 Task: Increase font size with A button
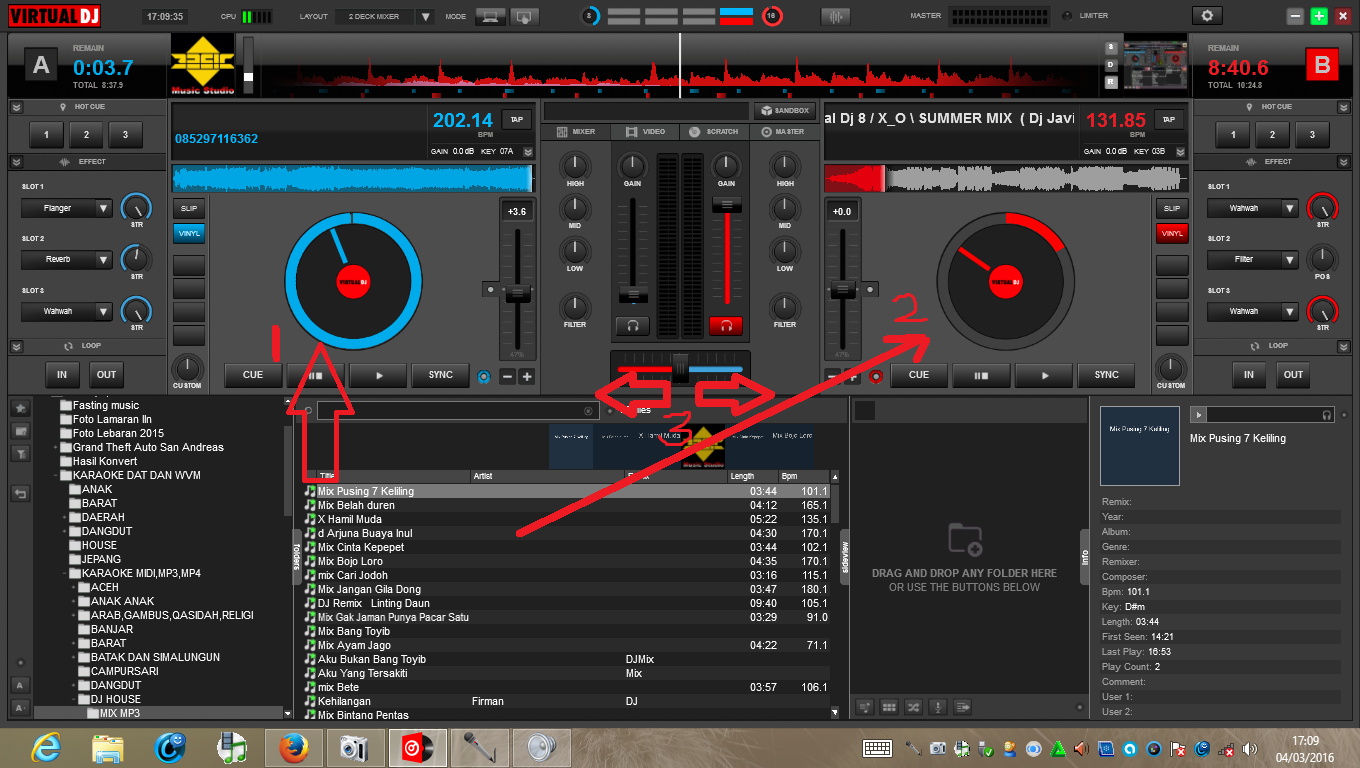[x=19, y=686]
